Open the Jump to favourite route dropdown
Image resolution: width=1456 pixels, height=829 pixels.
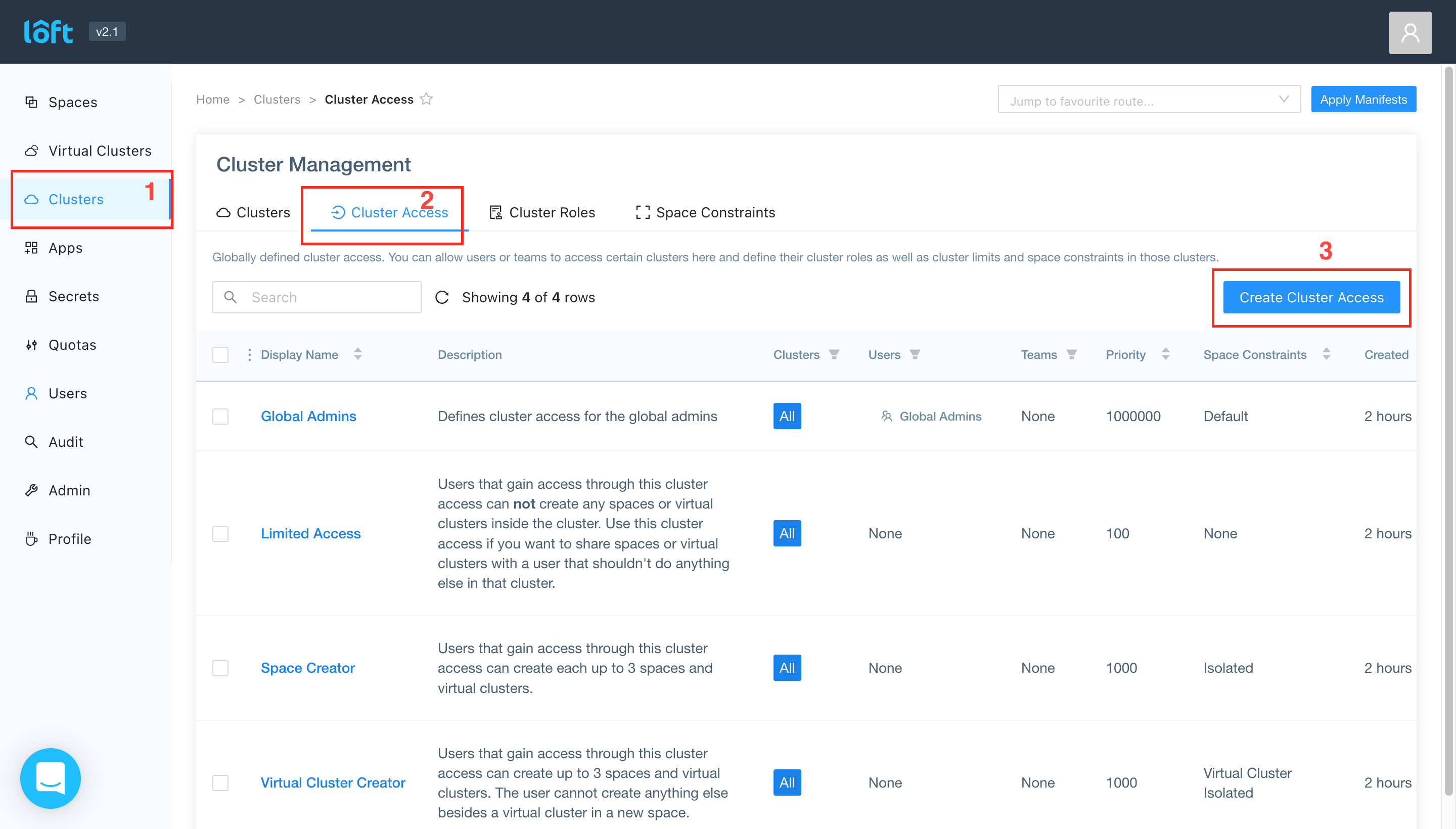coord(1149,99)
